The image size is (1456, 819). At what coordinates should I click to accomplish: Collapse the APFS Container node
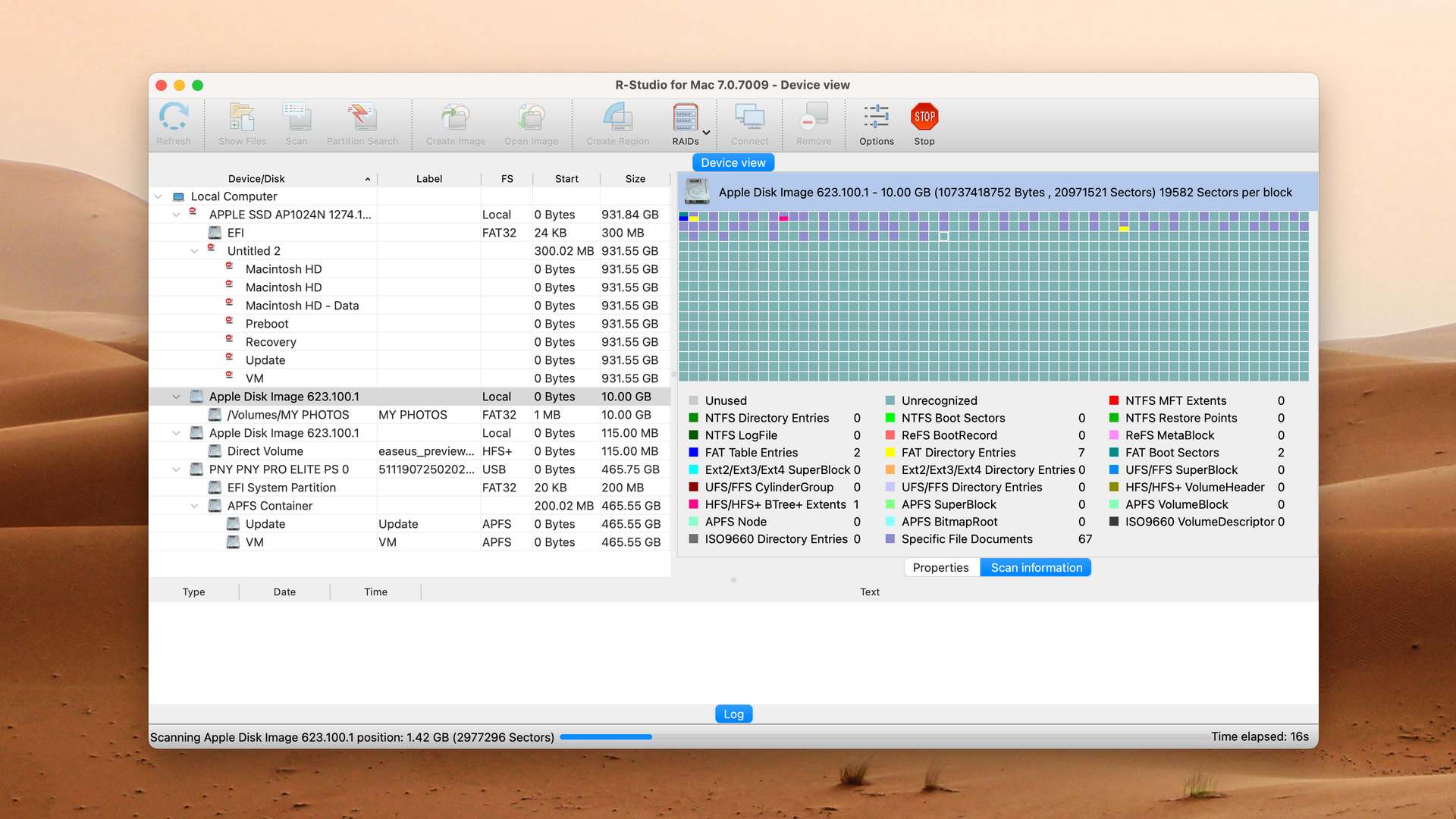click(195, 506)
